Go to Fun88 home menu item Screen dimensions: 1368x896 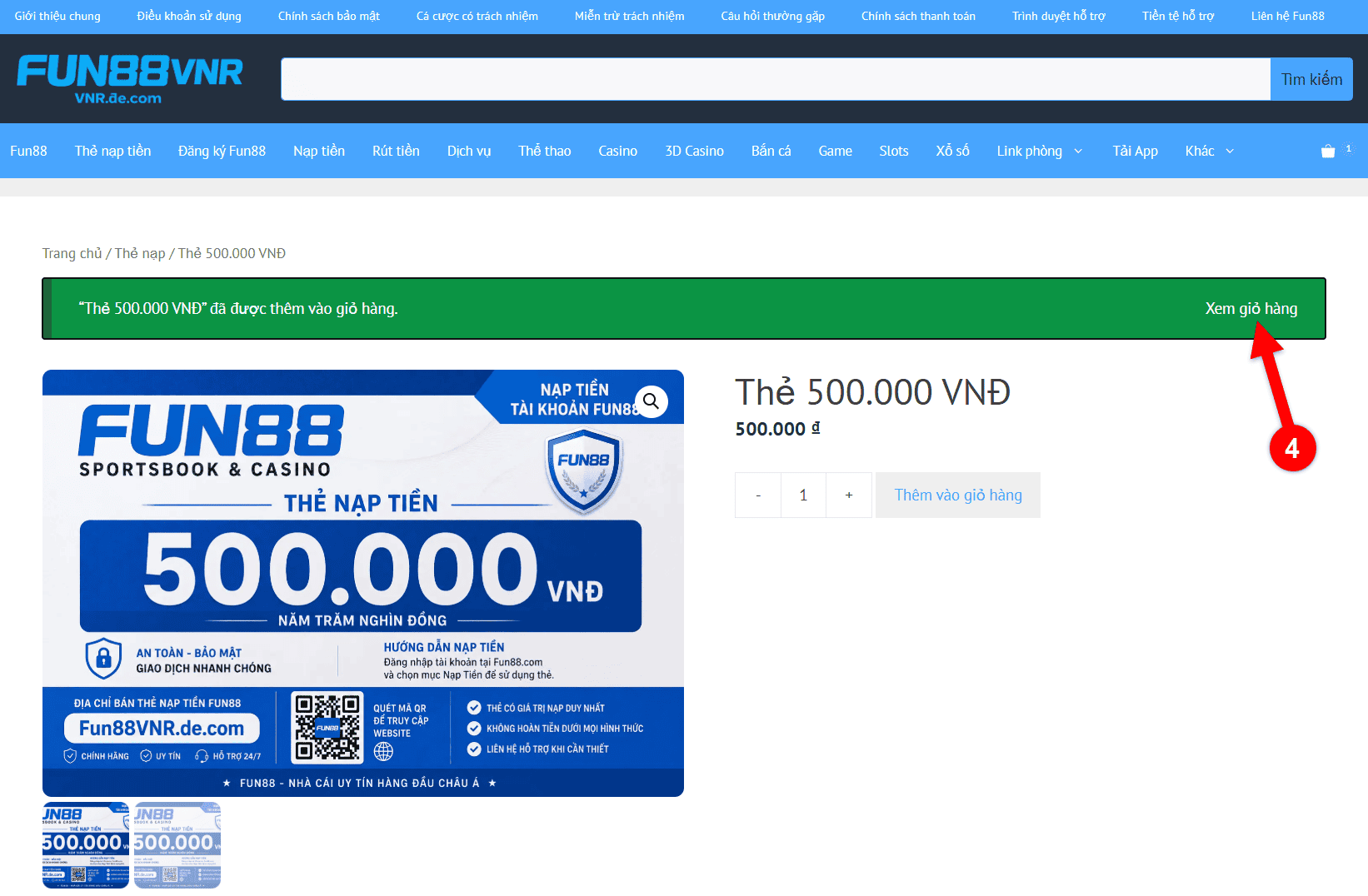[28, 151]
